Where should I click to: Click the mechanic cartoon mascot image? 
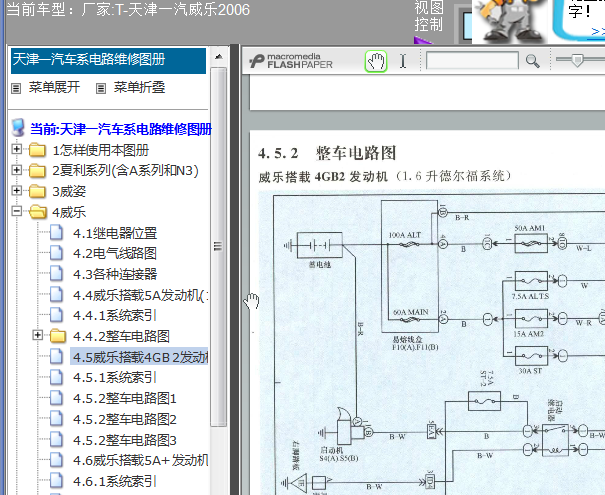tap(509, 21)
